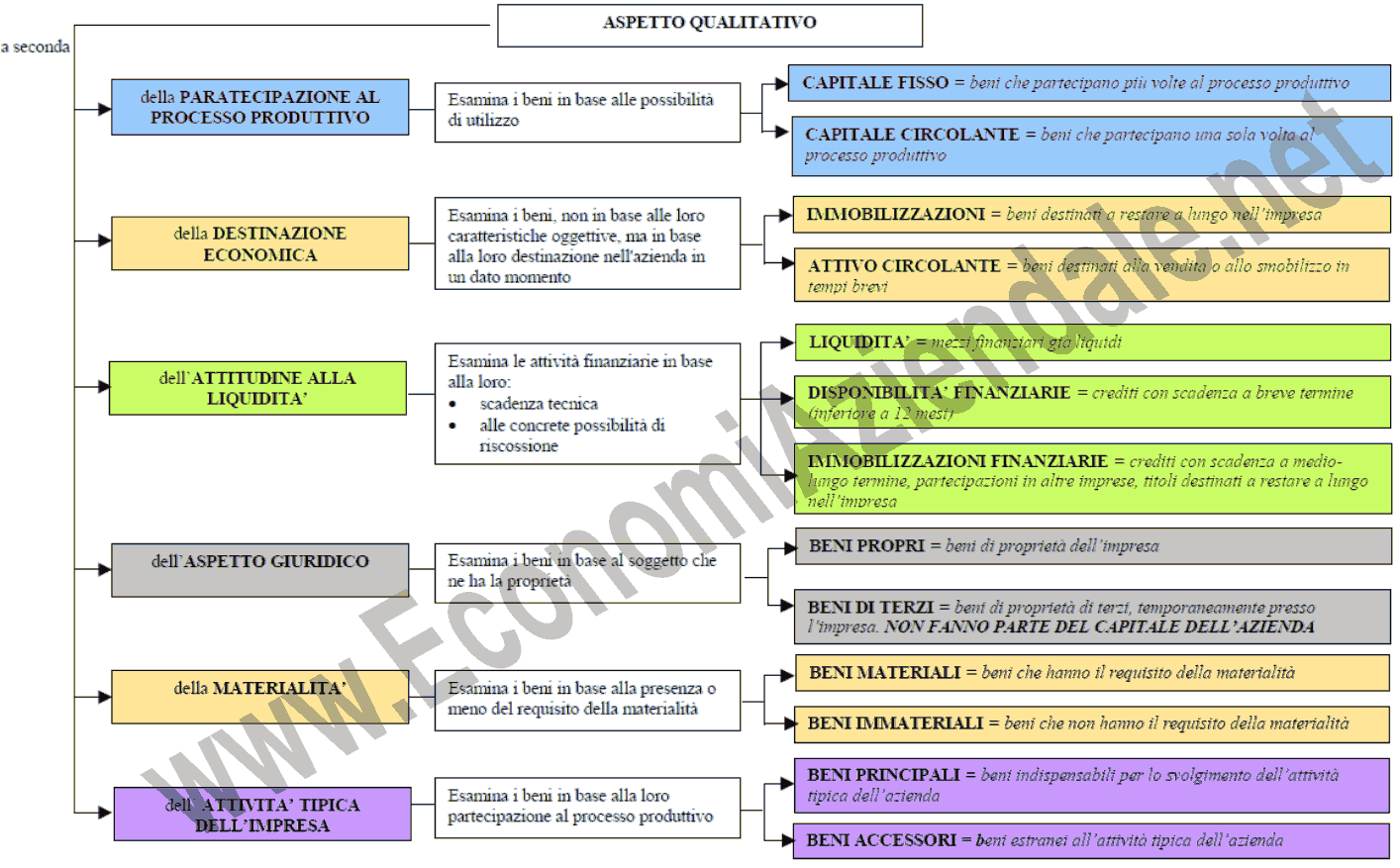Image resolution: width=1400 pixels, height=868 pixels.
Task: Select the BENI PRINCIPALI purple box
Action: 1091,785
